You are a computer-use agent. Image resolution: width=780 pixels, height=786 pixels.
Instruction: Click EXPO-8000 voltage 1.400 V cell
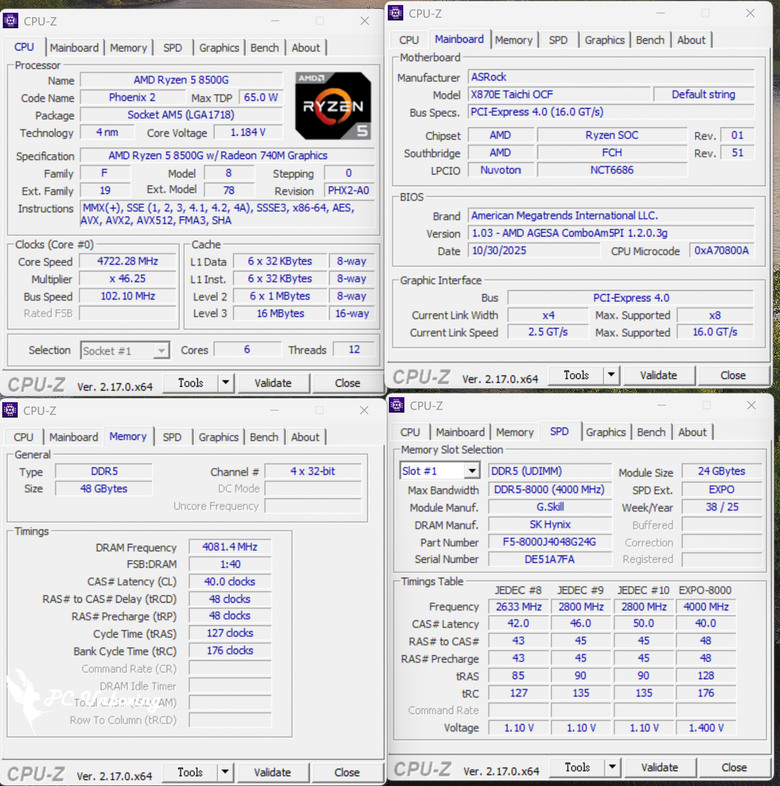point(706,727)
